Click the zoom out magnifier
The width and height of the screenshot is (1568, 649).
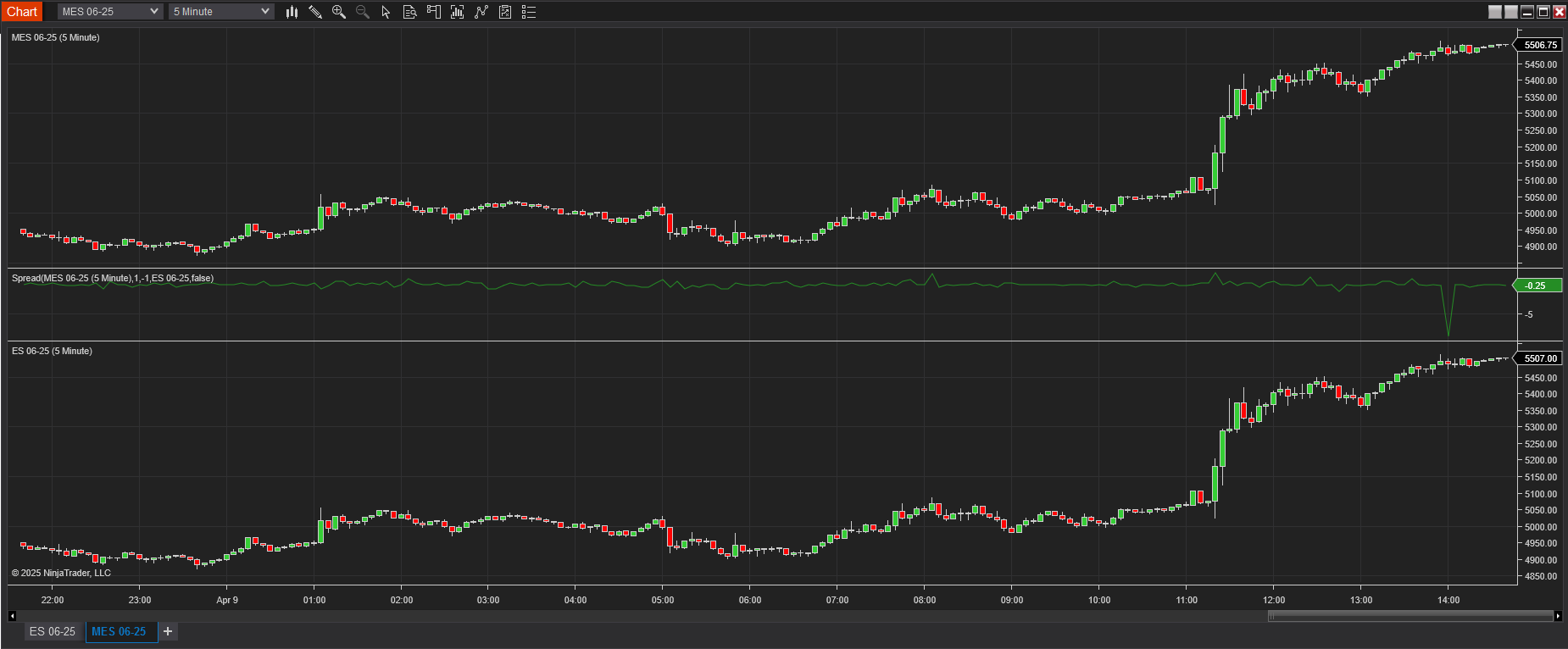(x=363, y=12)
